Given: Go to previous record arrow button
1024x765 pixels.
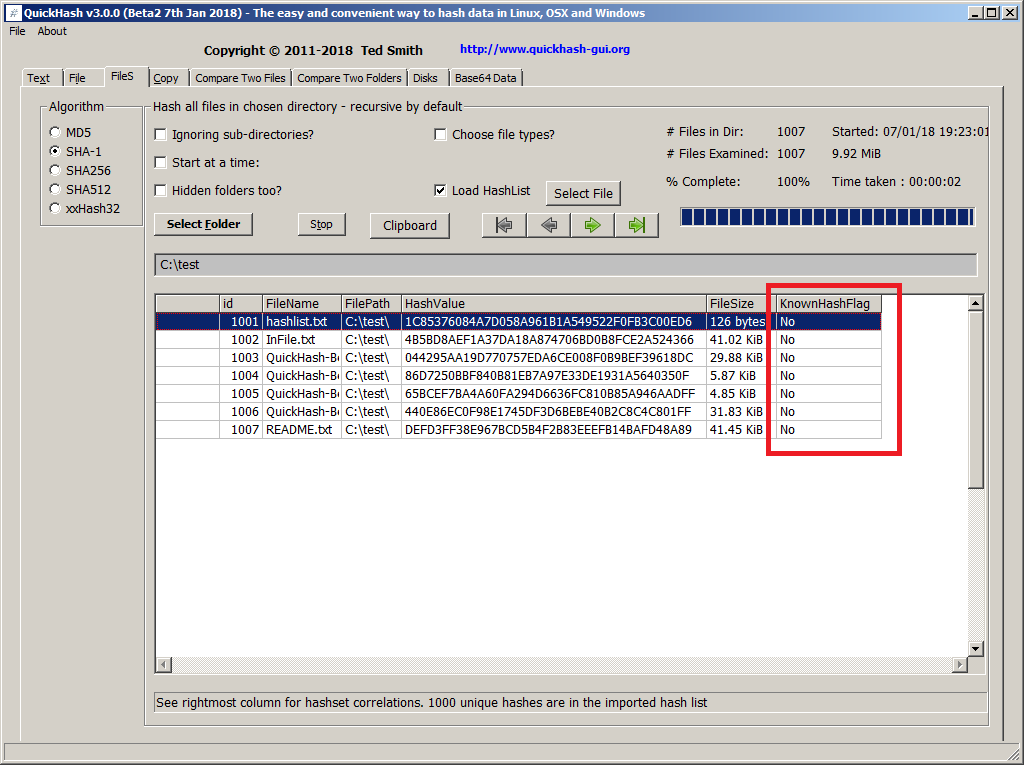Looking at the screenshot, I should [548, 225].
